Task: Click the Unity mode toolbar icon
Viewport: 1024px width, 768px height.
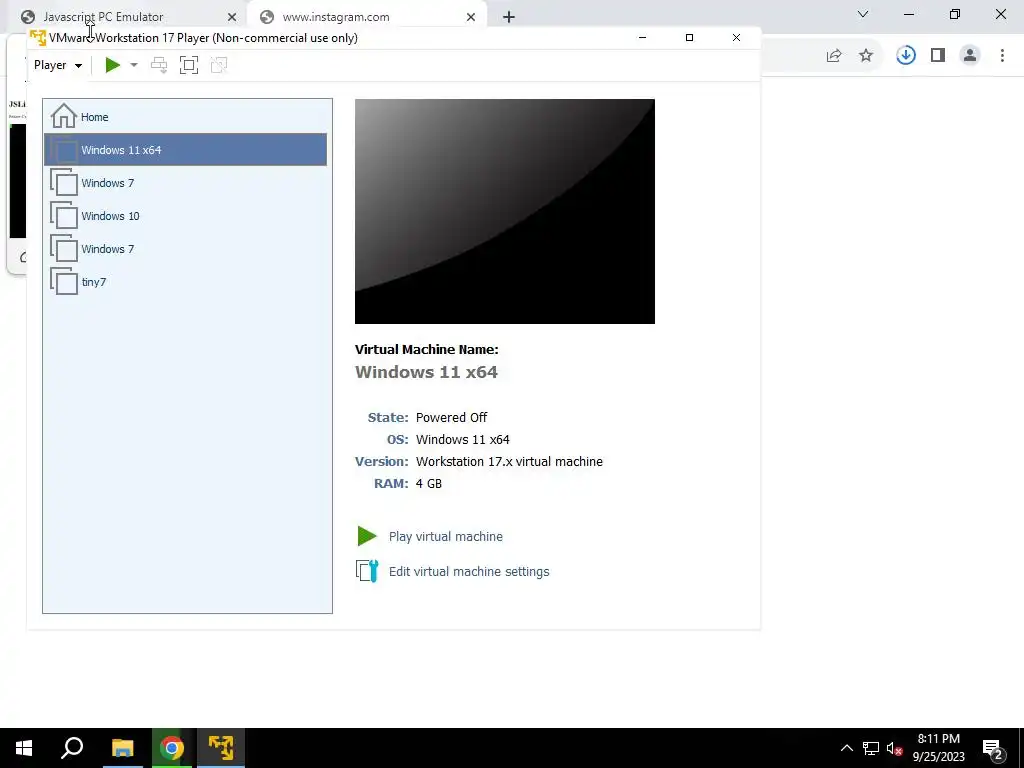Action: (219, 65)
